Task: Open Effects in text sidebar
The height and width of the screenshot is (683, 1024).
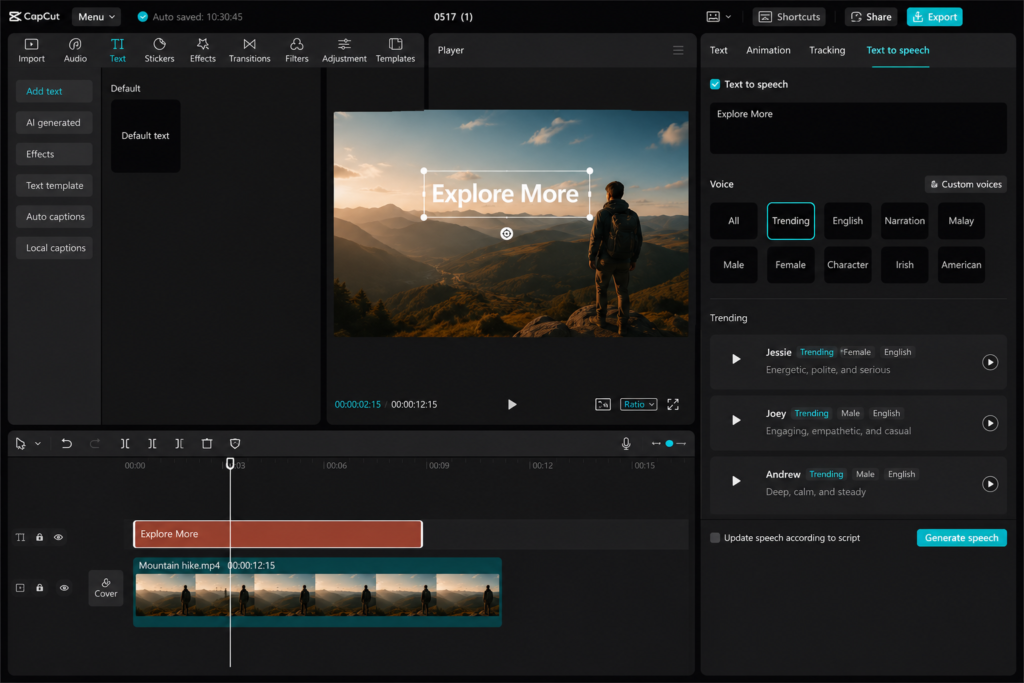Action: [54, 154]
